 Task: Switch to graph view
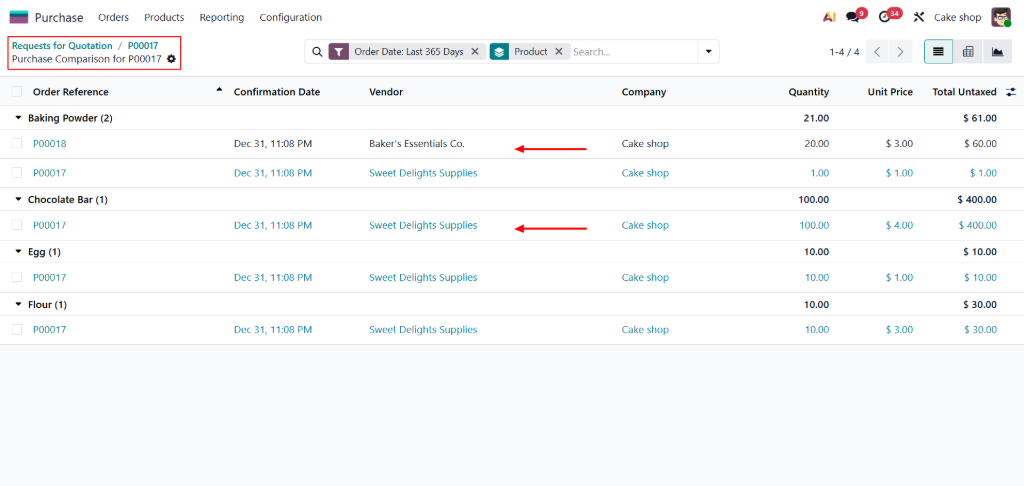[997, 52]
